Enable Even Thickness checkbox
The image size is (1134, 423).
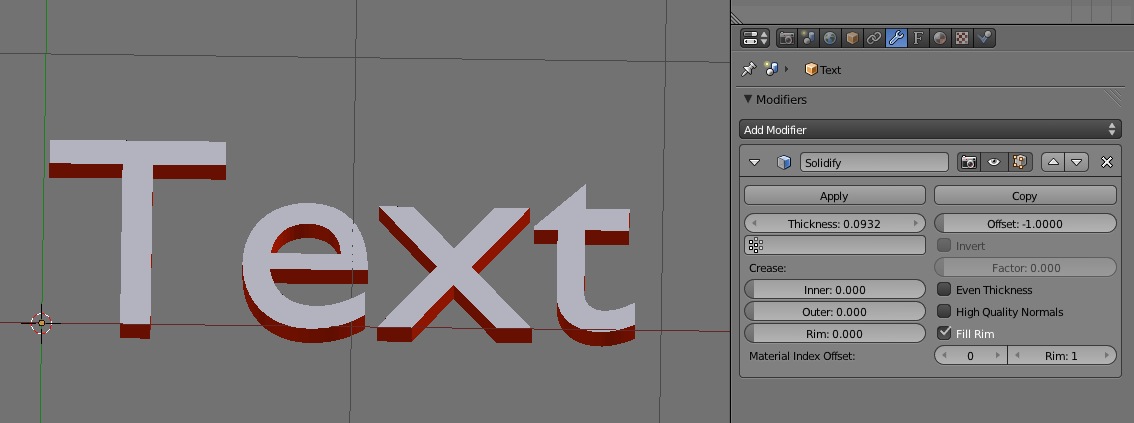944,289
